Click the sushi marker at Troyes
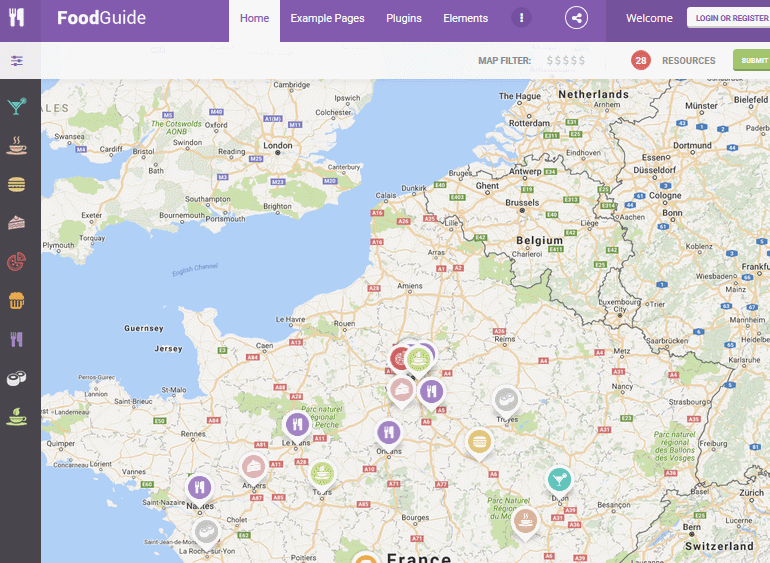Image resolution: width=770 pixels, height=563 pixels. click(506, 401)
